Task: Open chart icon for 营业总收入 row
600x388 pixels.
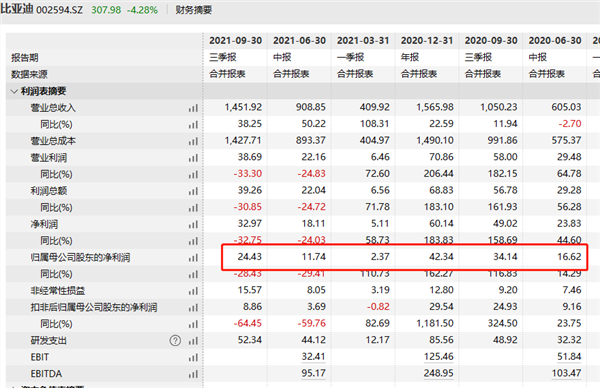Action: pos(193,108)
